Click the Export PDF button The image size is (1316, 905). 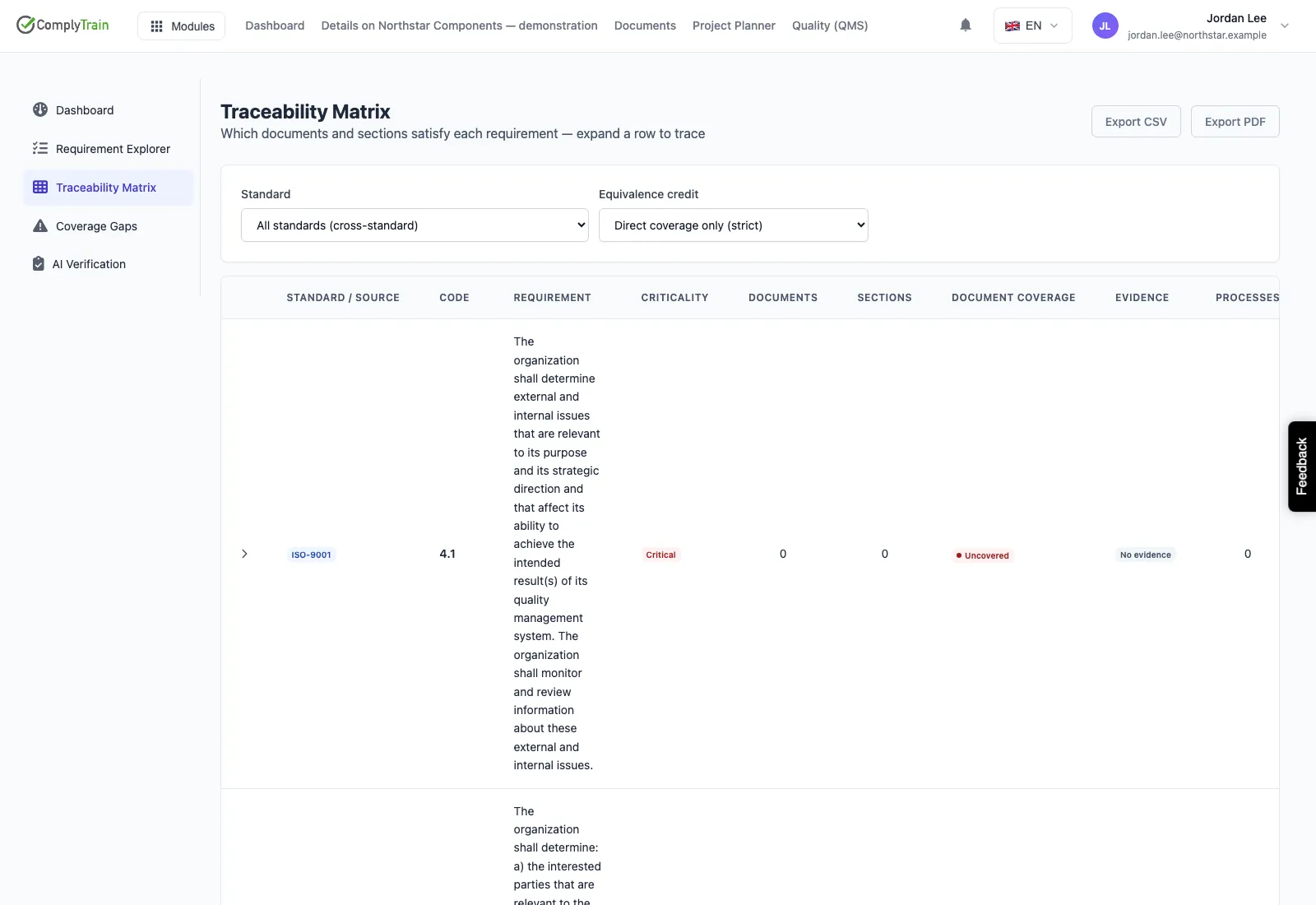click(x=1235, y=122)
